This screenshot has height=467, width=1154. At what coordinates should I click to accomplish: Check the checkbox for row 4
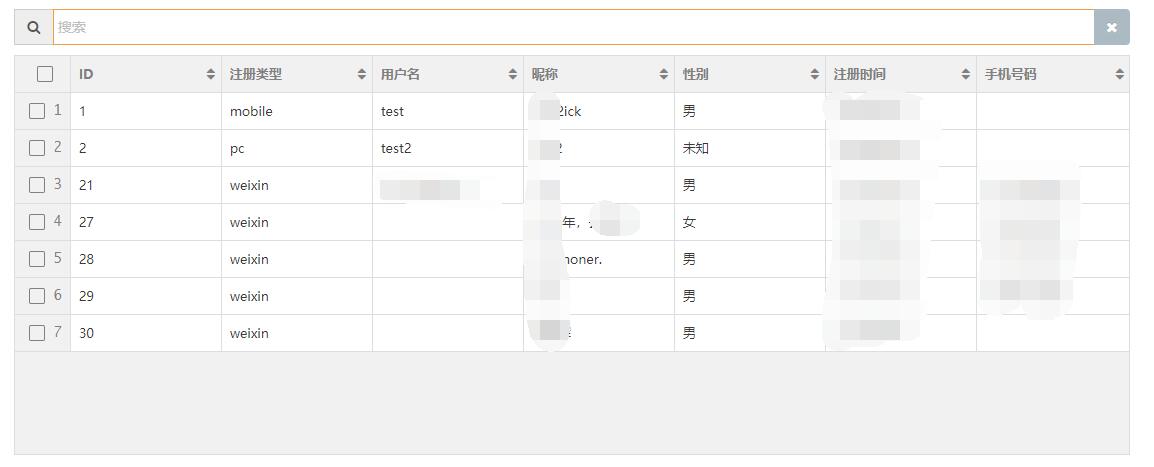[37, 222]
